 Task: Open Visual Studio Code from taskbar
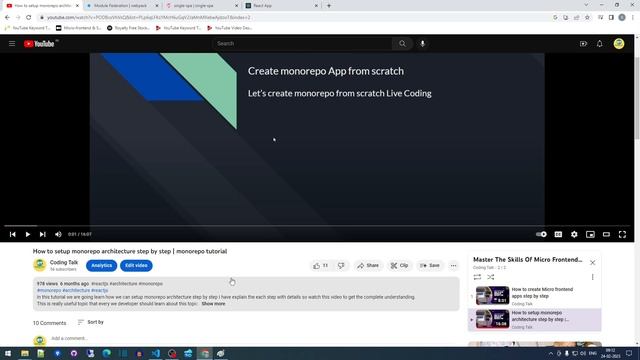[x=156, y=353]
